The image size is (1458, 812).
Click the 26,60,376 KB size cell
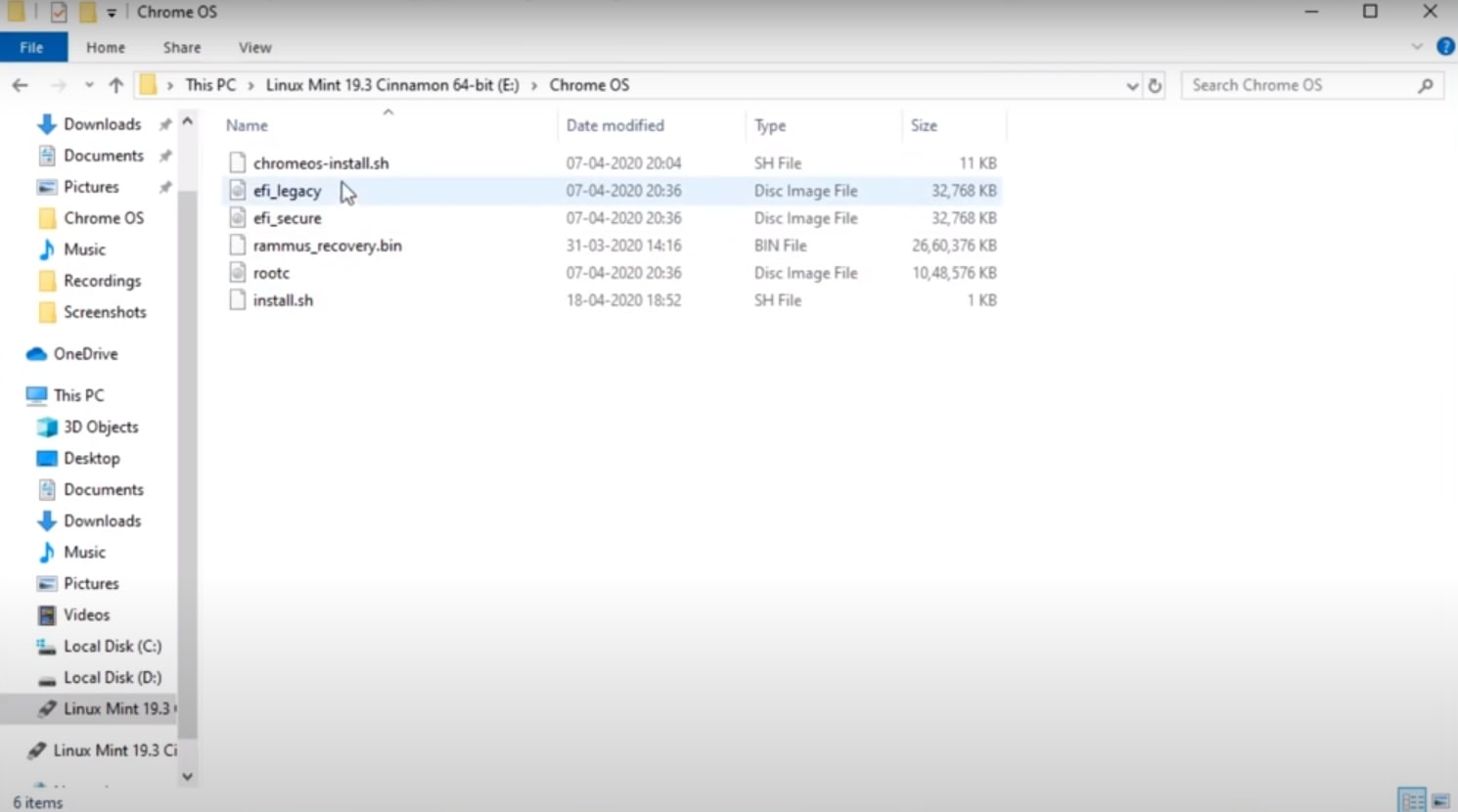tap(954, 246)
